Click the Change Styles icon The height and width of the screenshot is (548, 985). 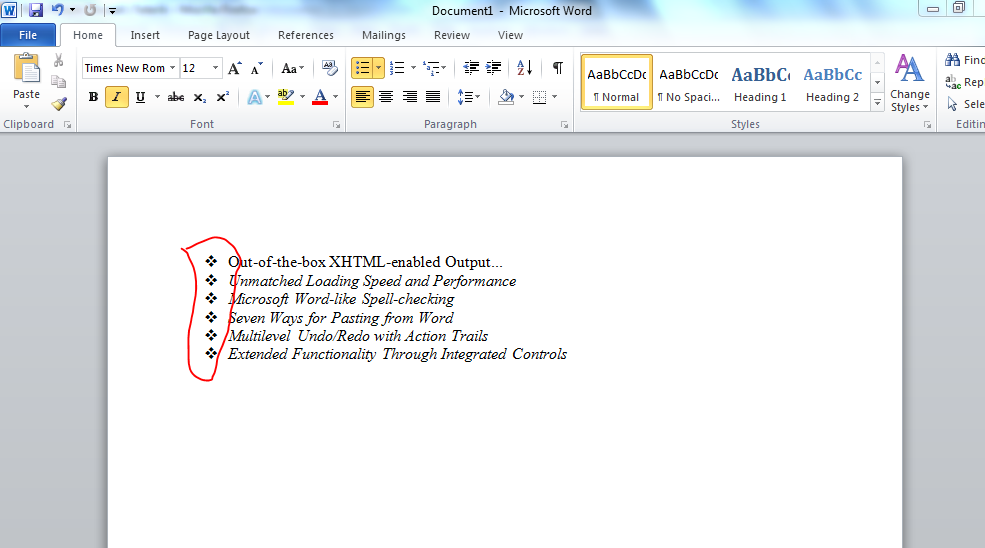910,68
